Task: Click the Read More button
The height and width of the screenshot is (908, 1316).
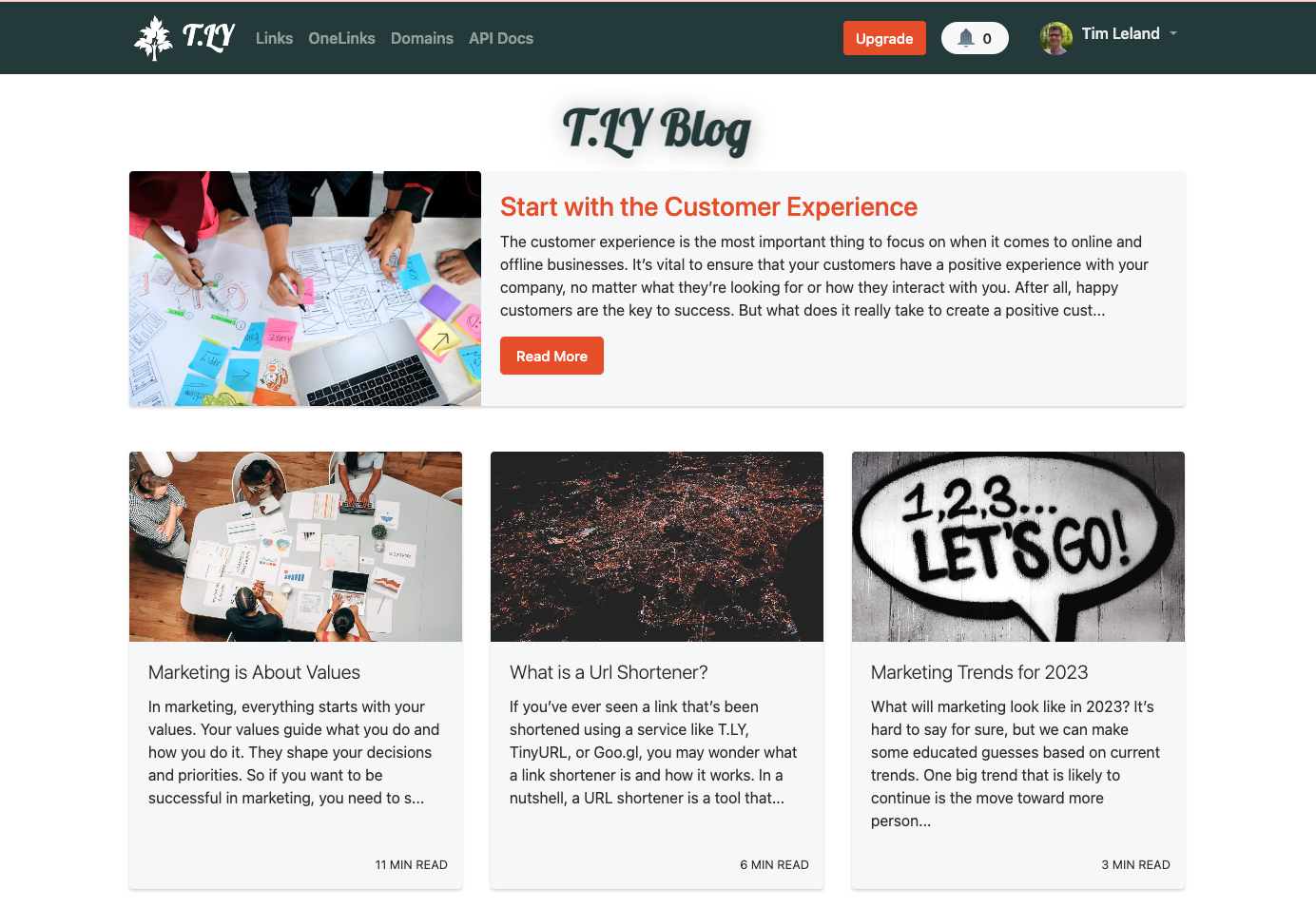Action: [x=552, y=356]
